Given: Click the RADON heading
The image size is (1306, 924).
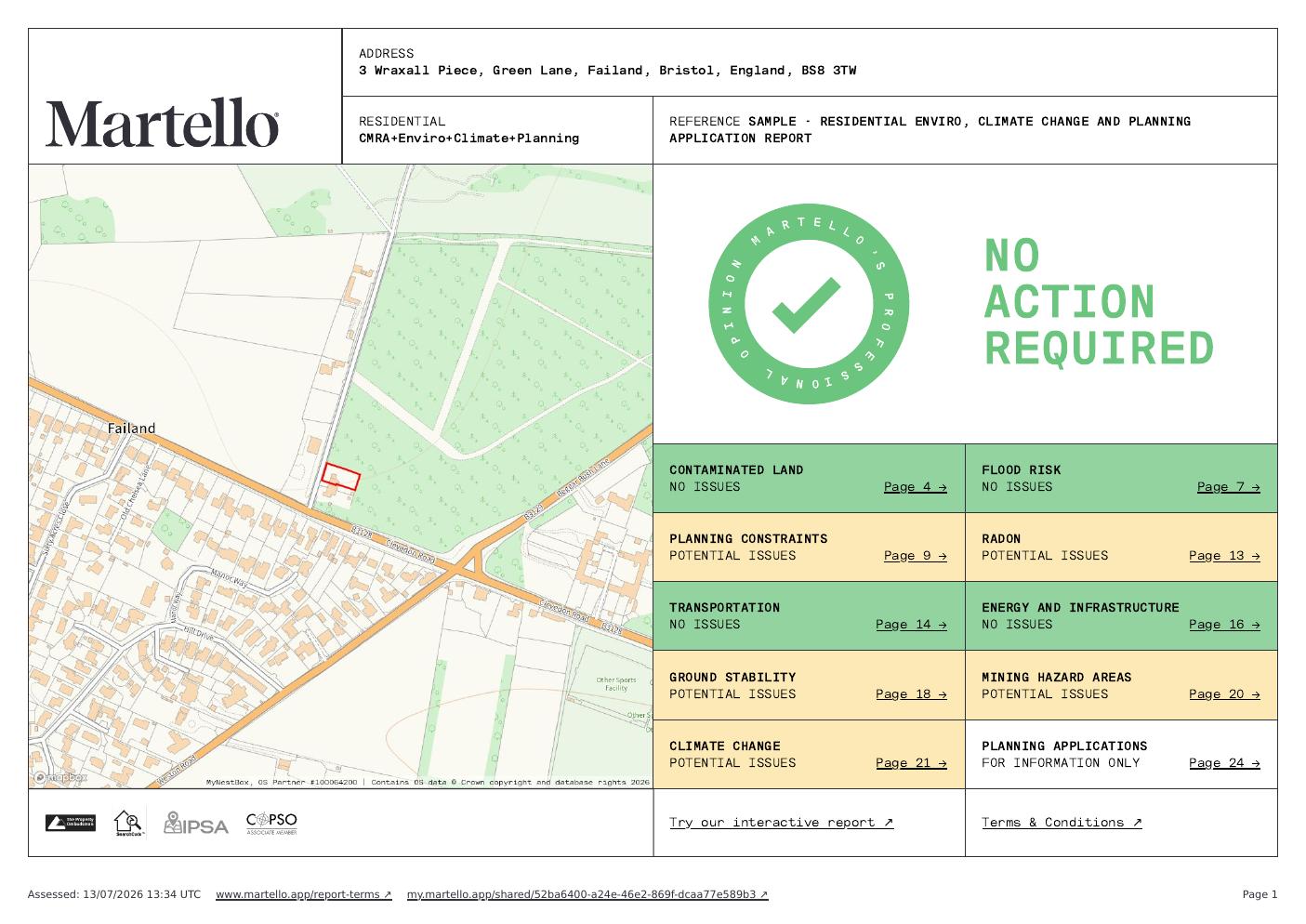Looking at the screenshot, I should (x=1001, y=539).
